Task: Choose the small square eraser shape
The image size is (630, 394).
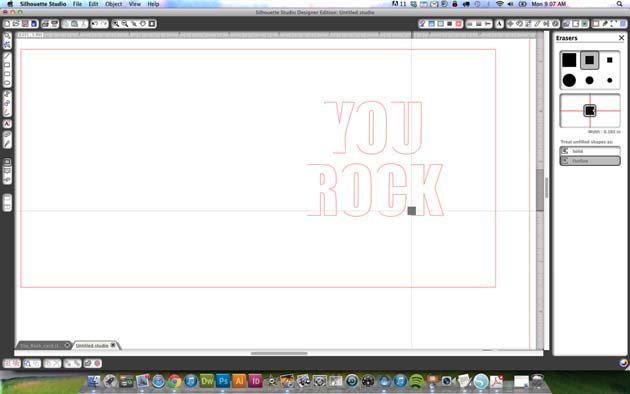Action: [x=610, y=60]
